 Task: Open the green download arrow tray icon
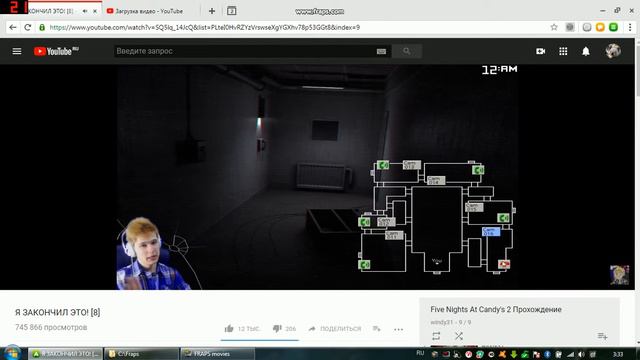click(x=513, y=354)
